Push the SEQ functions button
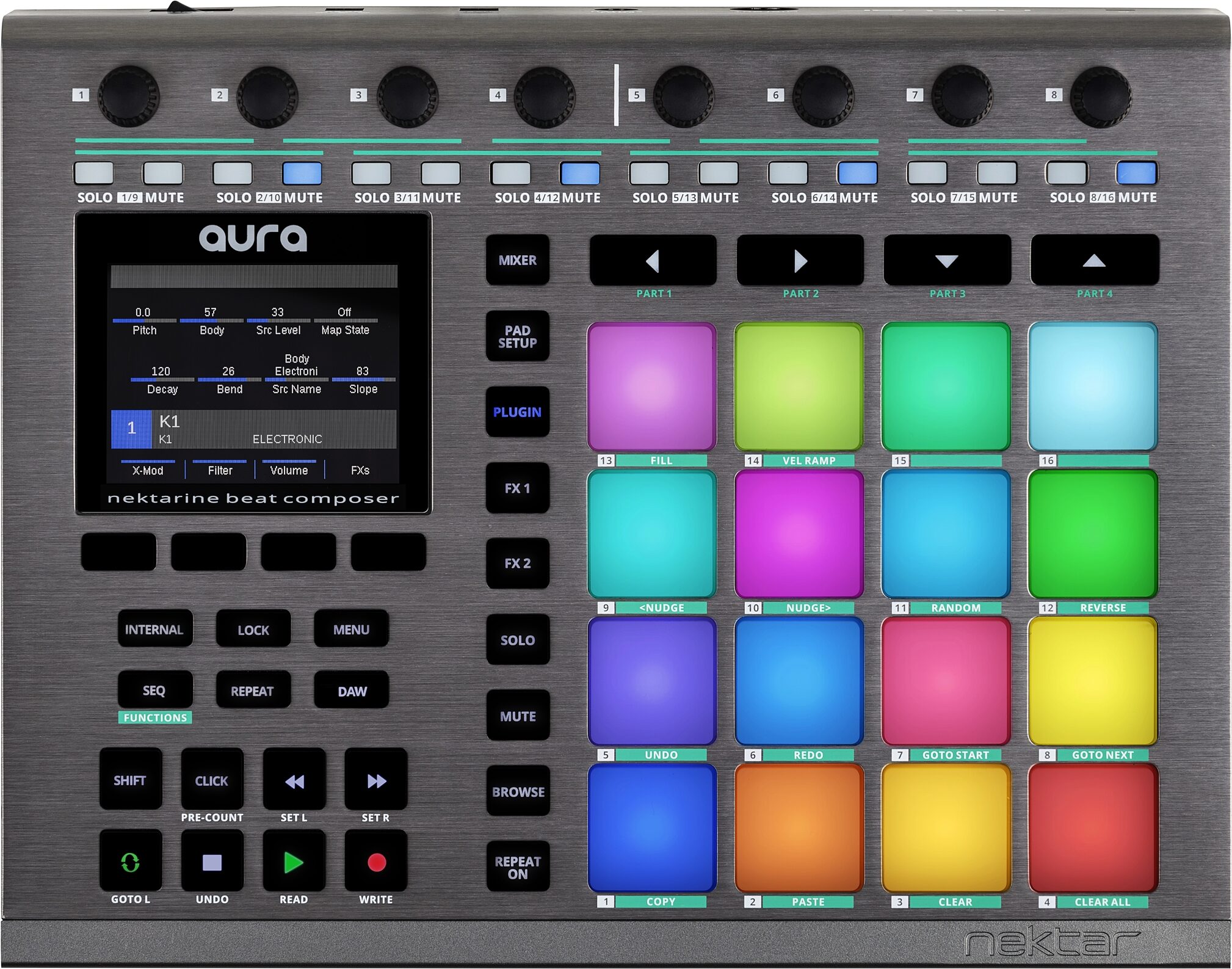This screenshot has height=969, width=1232. (154, 690)
